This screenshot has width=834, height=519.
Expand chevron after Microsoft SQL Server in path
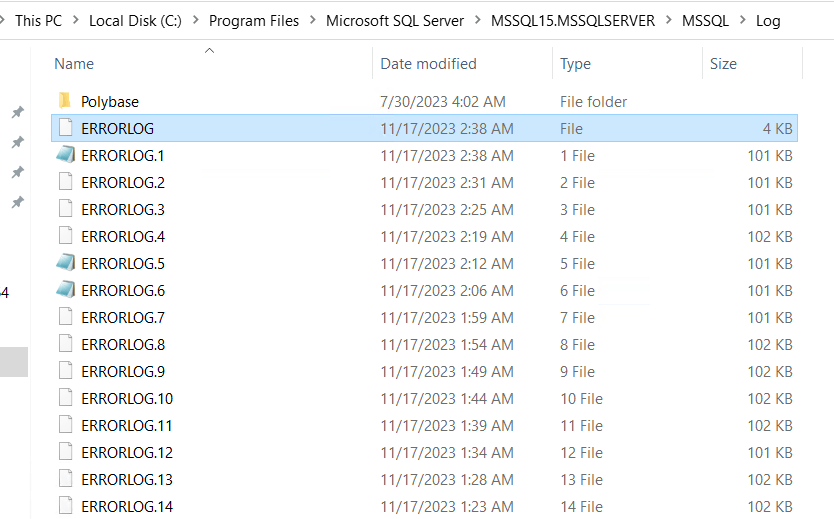(x=477, y=21)
